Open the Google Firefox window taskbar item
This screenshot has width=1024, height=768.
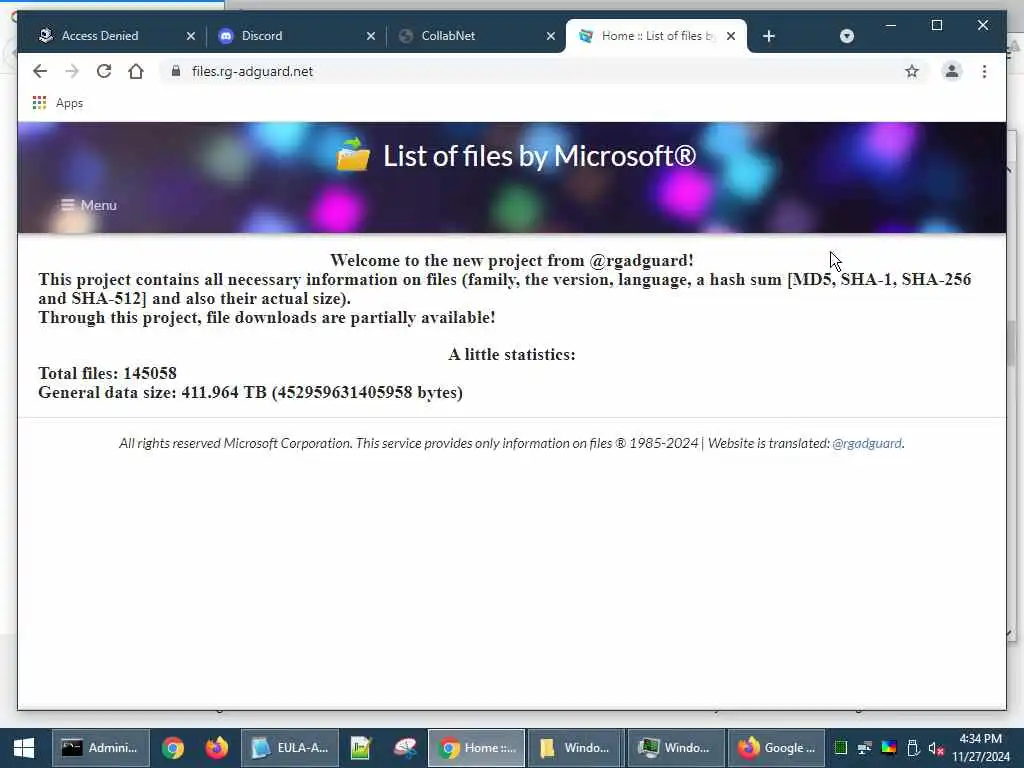776,748
